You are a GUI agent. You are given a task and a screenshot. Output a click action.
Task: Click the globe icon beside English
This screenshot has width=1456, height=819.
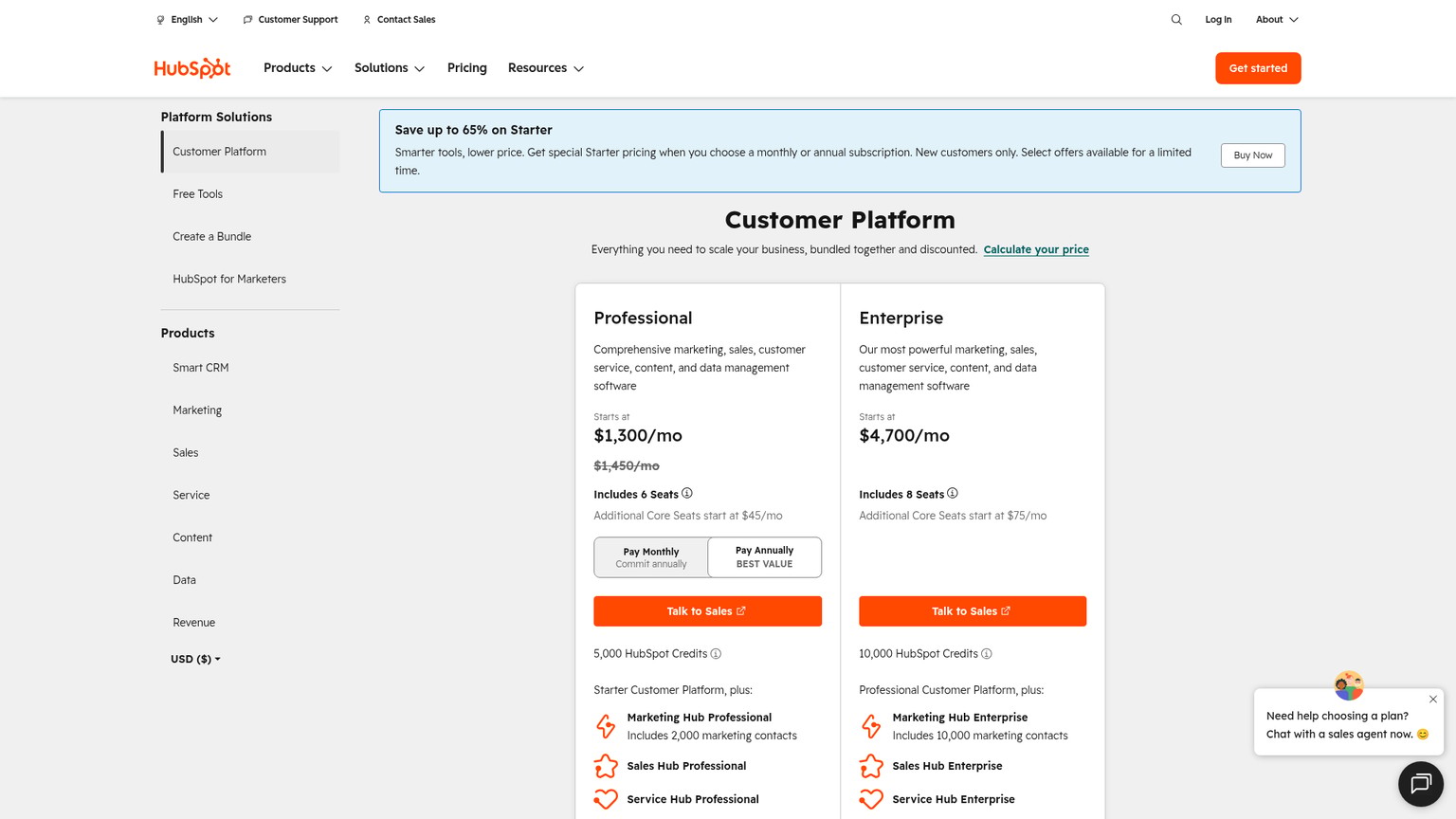[161, 20]
